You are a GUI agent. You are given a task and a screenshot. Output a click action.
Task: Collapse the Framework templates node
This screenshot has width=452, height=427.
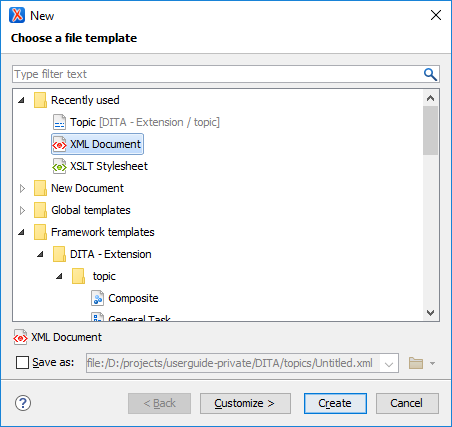tap(22, 232)
